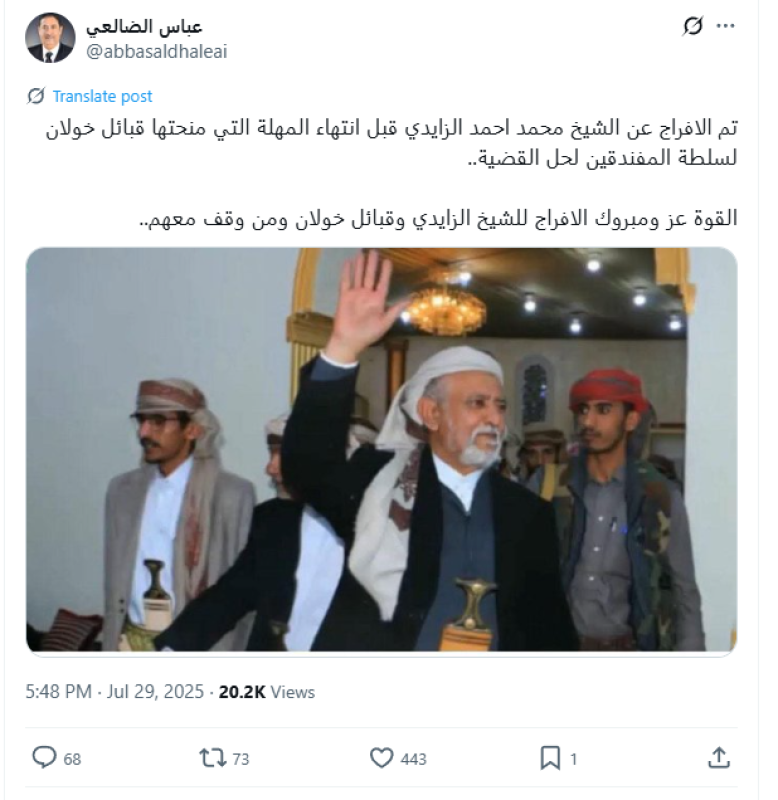Click the @abbasaldhaleai handle

[156, 52]
